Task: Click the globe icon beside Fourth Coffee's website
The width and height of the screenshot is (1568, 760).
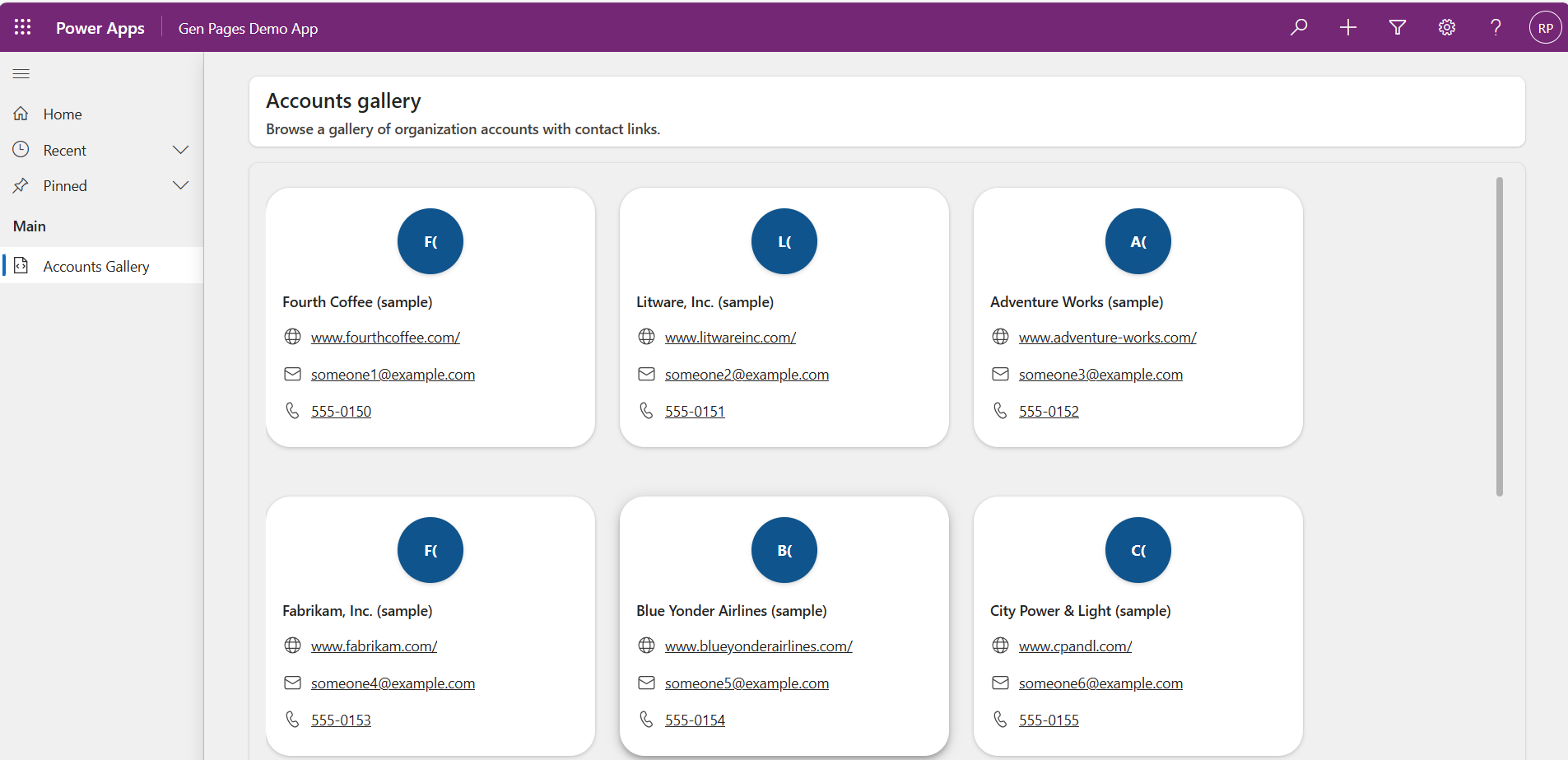Action: coord(292,337)
